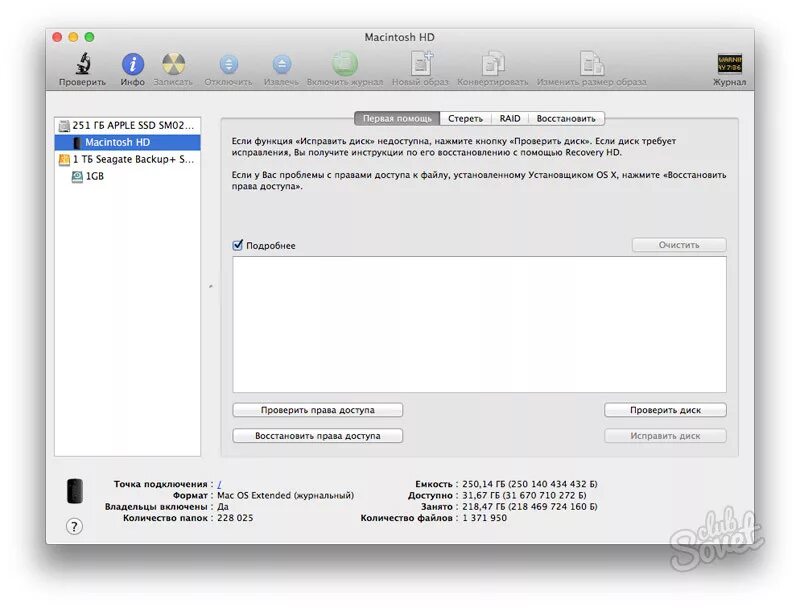
Task: Click the file count value 1 371 950
Action: 485,518
